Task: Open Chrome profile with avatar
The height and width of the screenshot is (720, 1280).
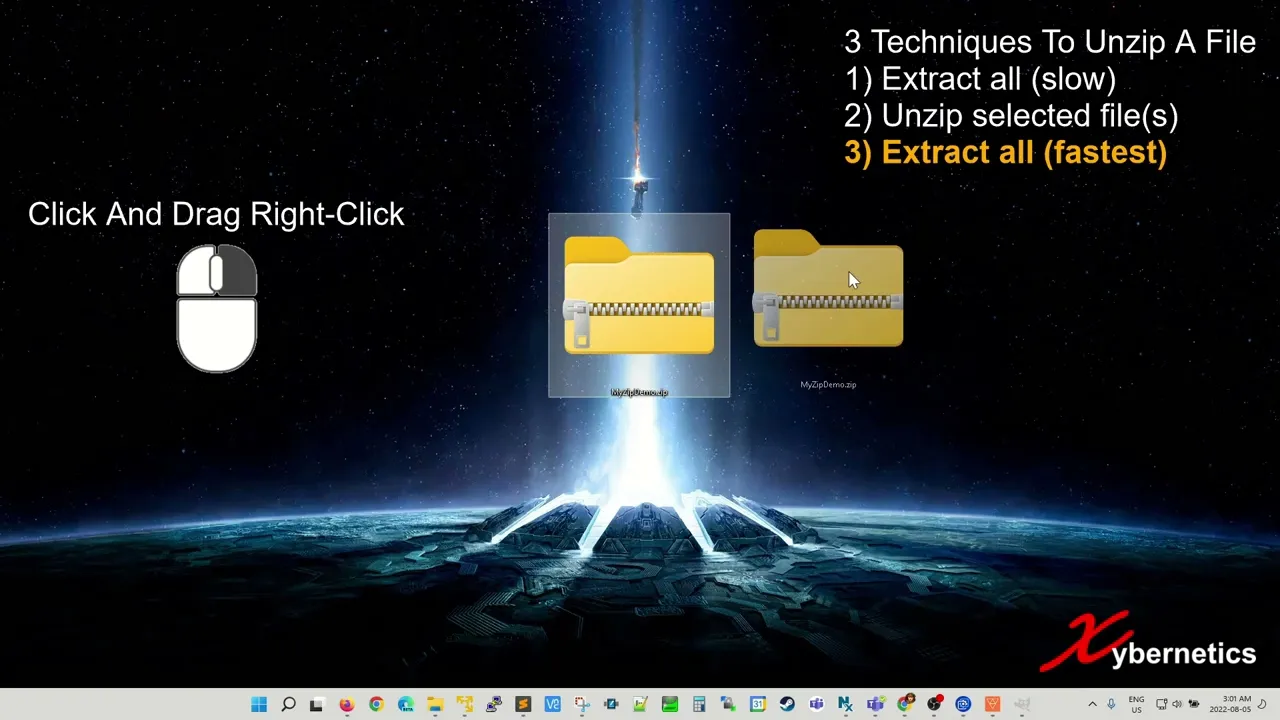Action: (904, 704)
